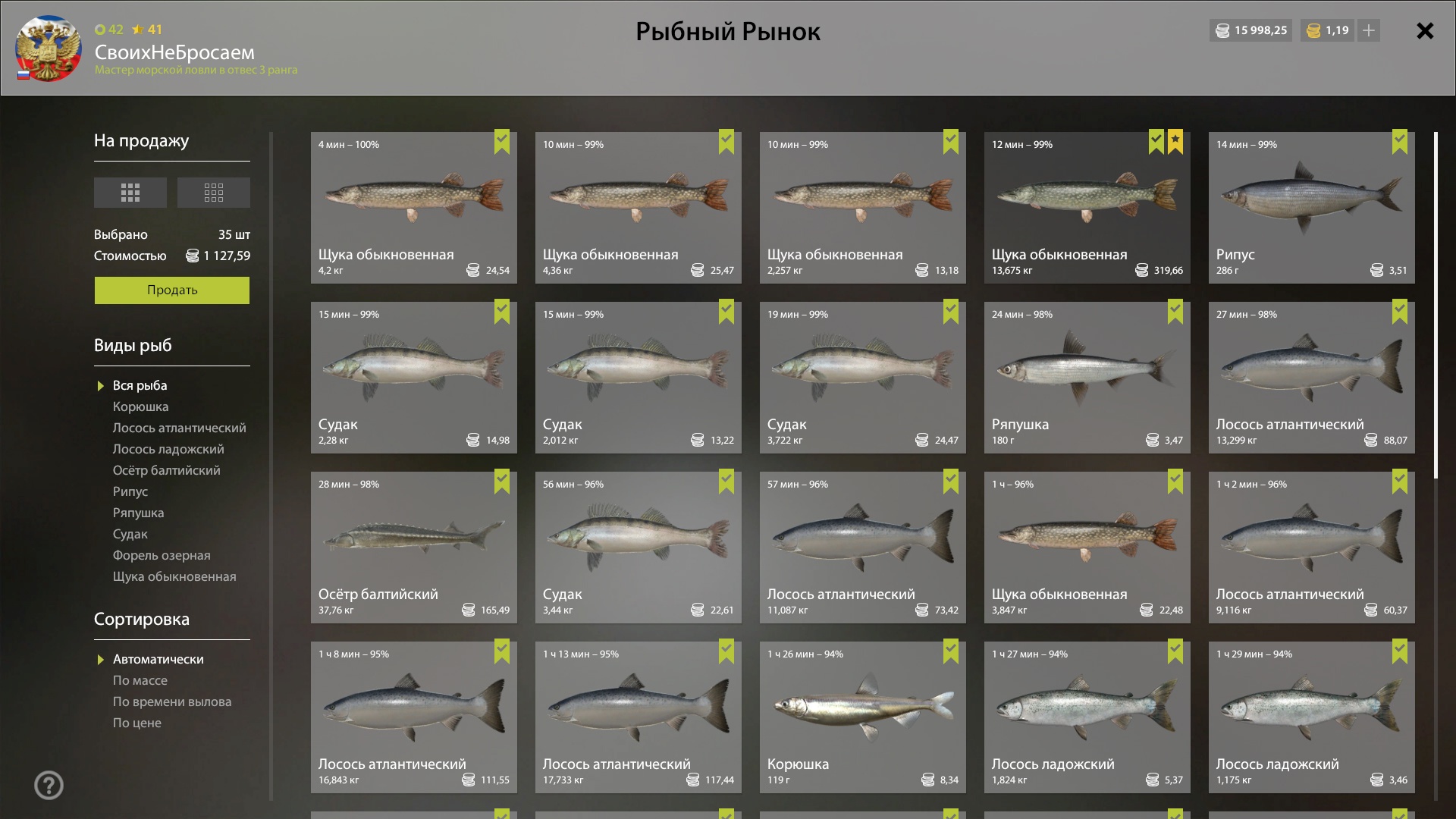Add gold coins with plus icon
This screenshot has width=1456, height=819.
(1369, 30)
